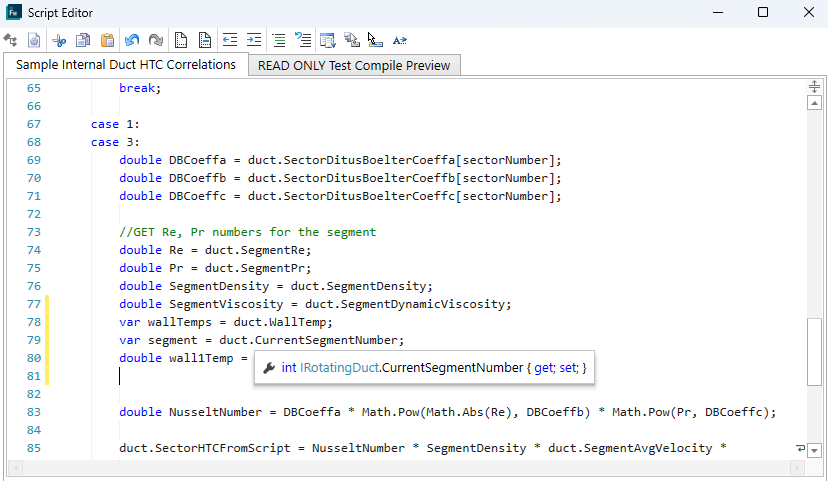Click 'wall1Temp' on line 80
Screen dimensions: 828x481
point(201,358)
